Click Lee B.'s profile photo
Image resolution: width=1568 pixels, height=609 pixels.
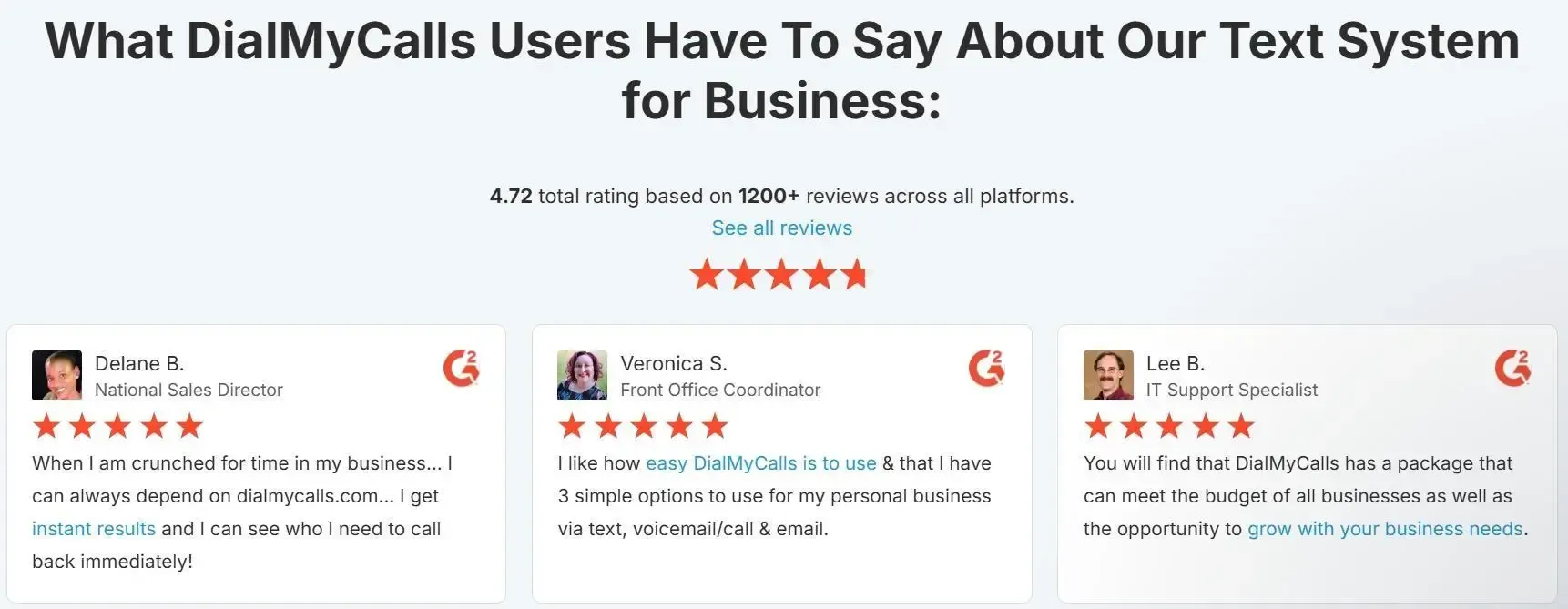pyautogui.click(x=1108, y=375)
